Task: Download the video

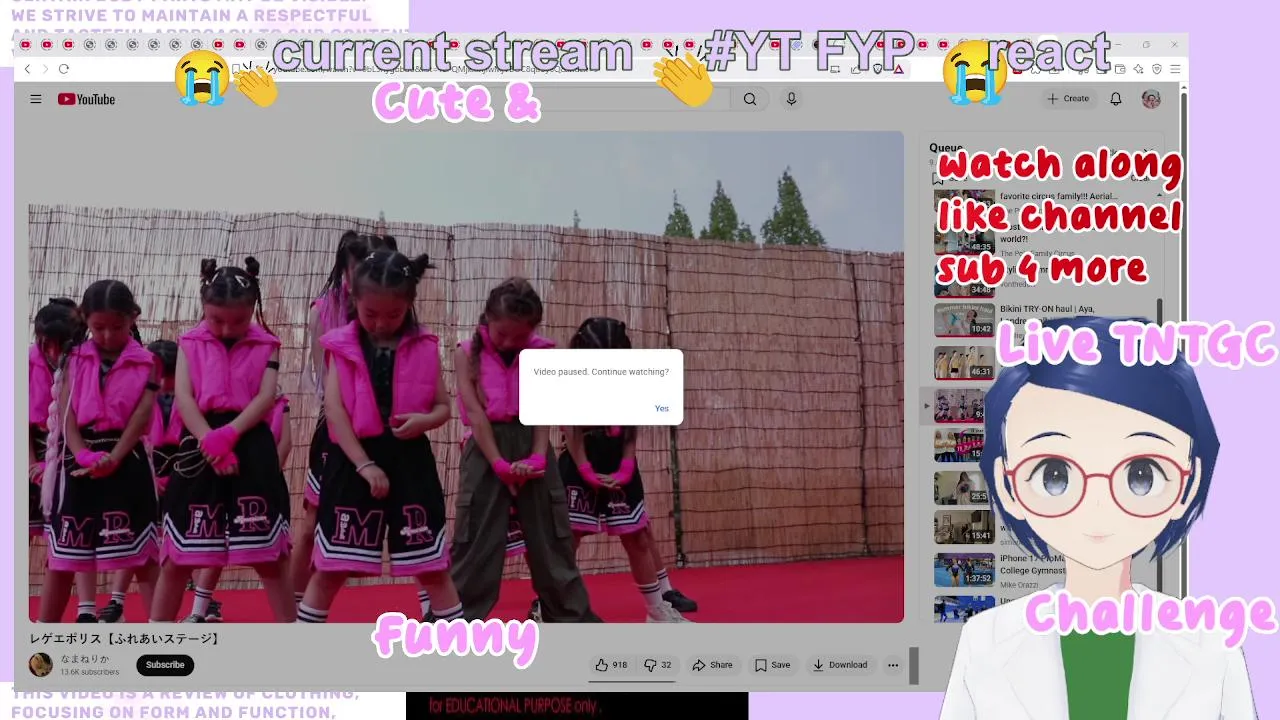Action: coord(840,665)
